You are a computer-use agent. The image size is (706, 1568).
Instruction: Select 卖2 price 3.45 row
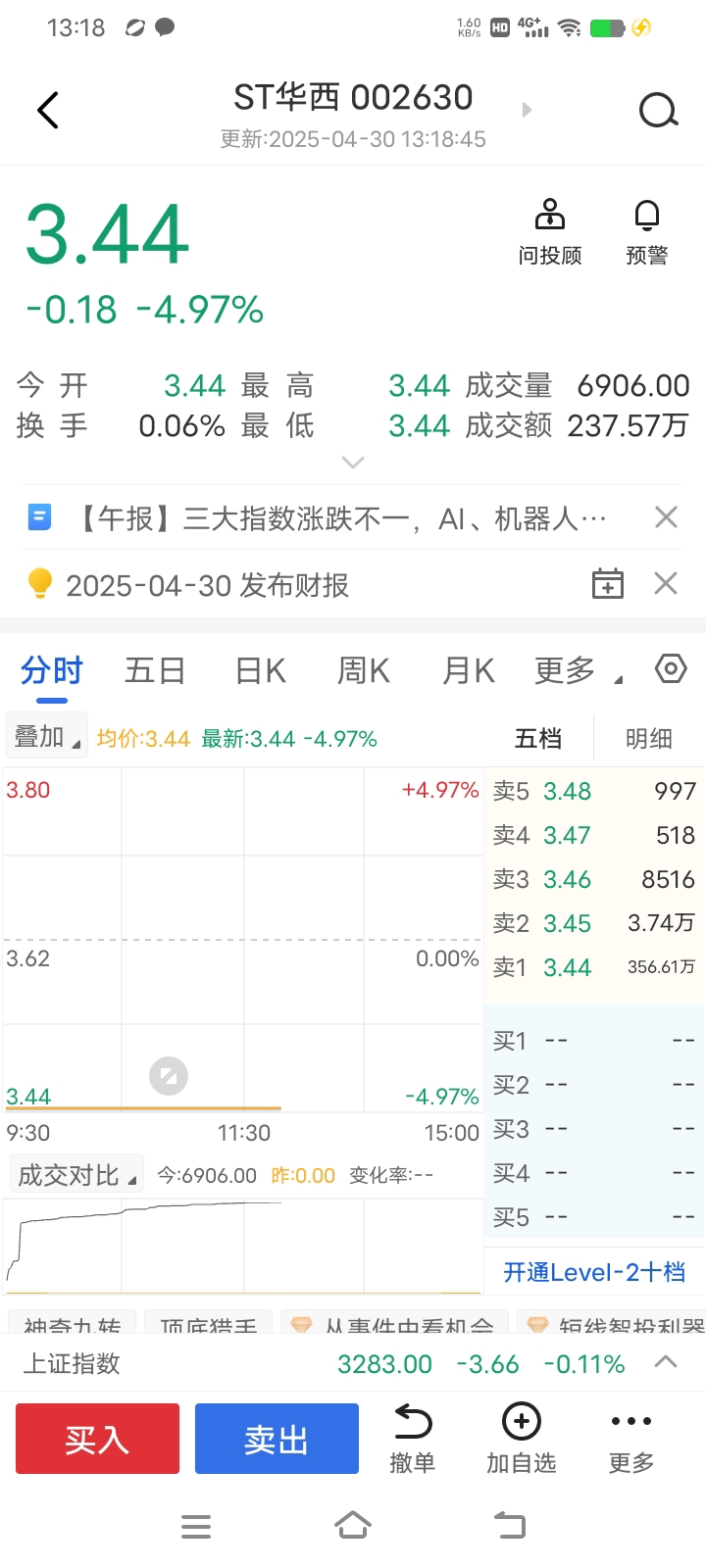coord(594,923)
